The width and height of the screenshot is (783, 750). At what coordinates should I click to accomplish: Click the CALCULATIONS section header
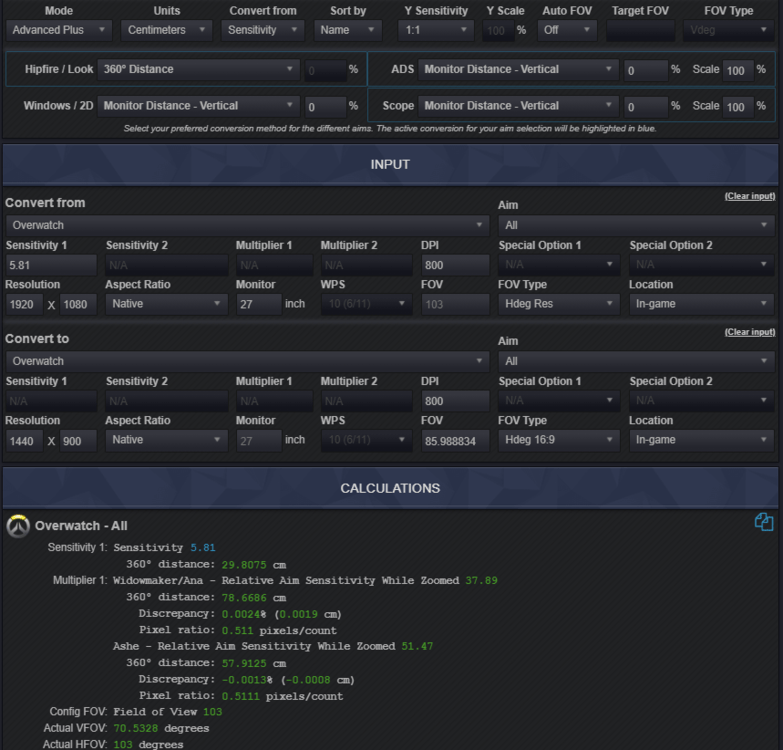click(x=391, y=488)
